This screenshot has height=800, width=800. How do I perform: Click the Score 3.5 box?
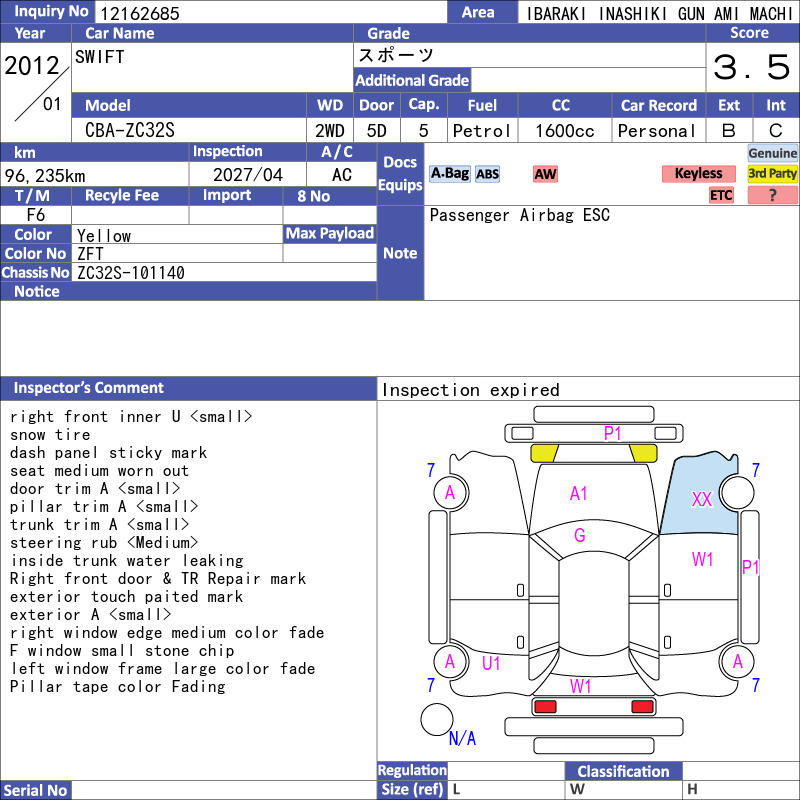(x=752, y=67)
